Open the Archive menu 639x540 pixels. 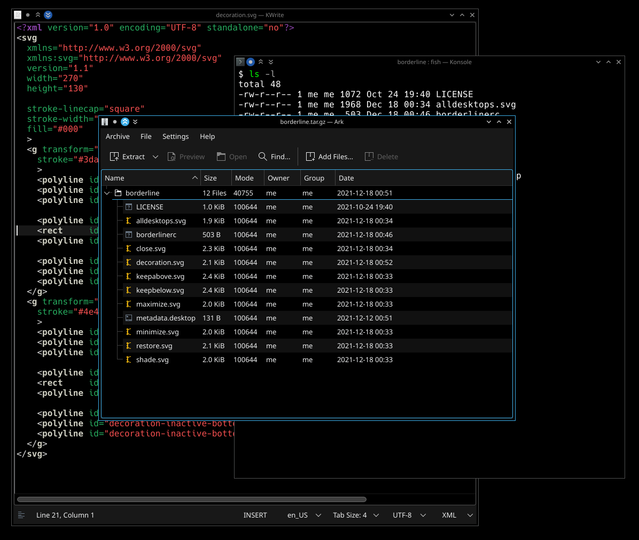(x=117, y=137)
